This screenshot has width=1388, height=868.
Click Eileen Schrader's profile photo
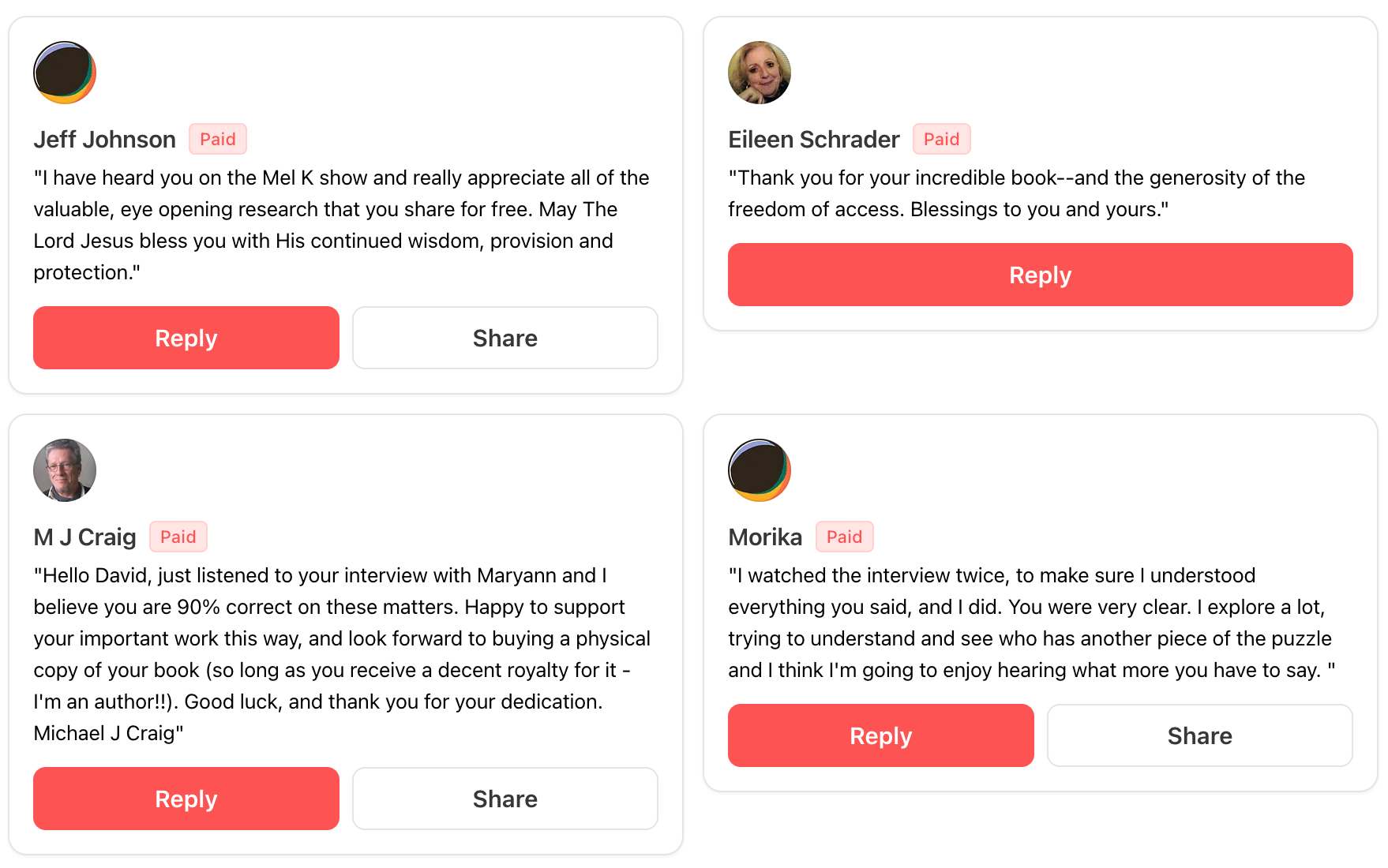[x=760, y=73]
